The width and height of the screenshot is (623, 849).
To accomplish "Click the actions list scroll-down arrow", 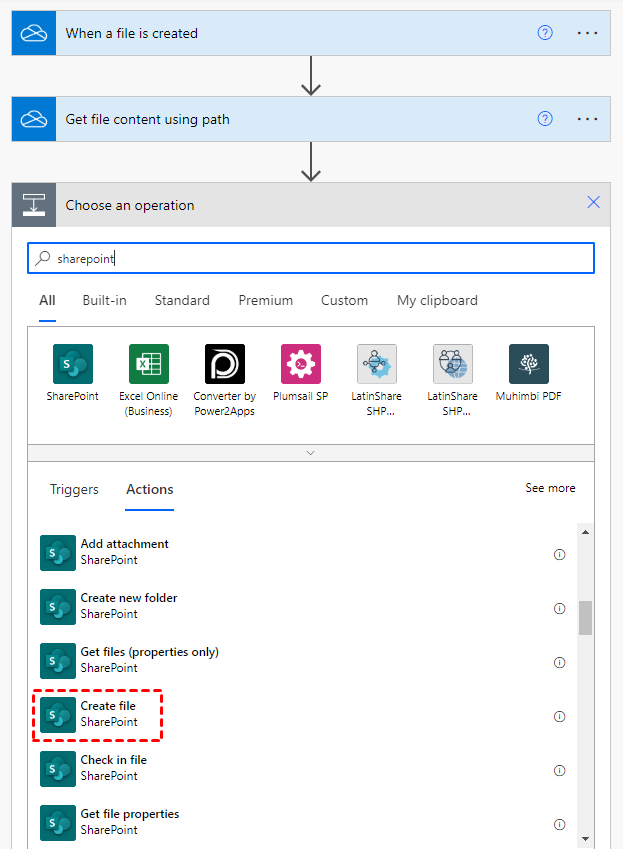I will click(x=585, y=839).
